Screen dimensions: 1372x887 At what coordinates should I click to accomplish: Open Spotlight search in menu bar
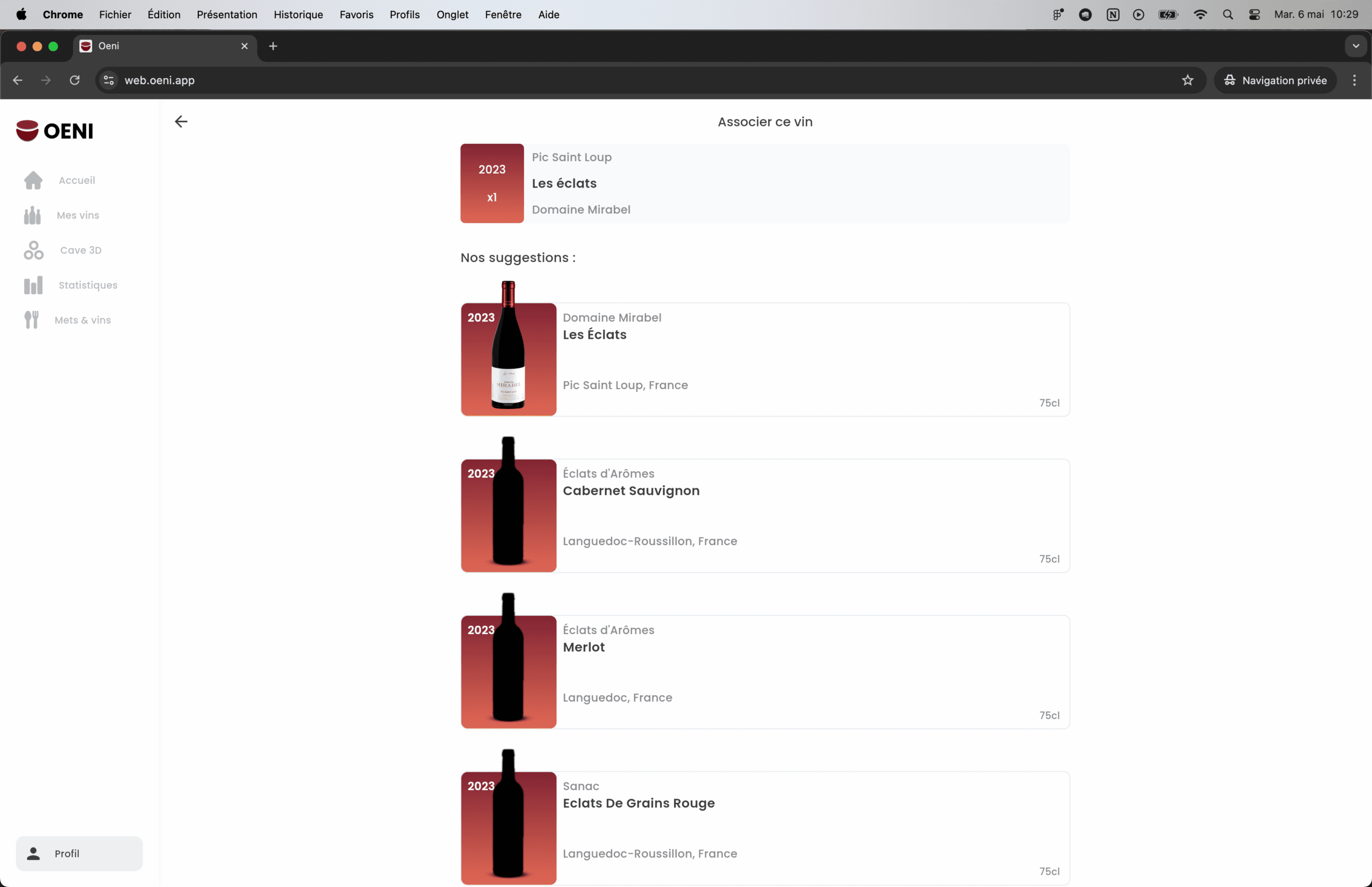[1227, 14]
